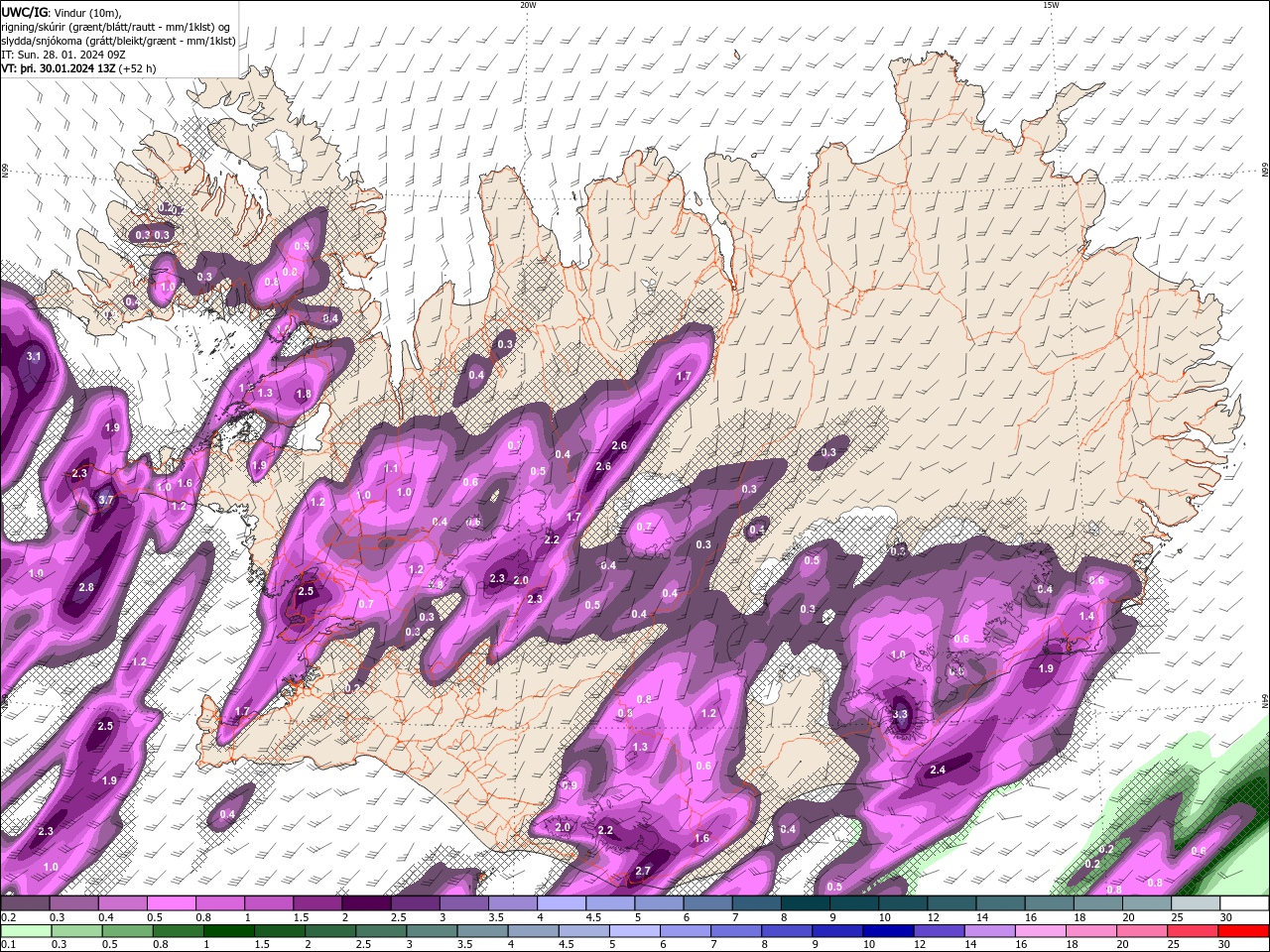
Task: Click the UWC/IG Vindur (10m) title text
Action: 60,12
